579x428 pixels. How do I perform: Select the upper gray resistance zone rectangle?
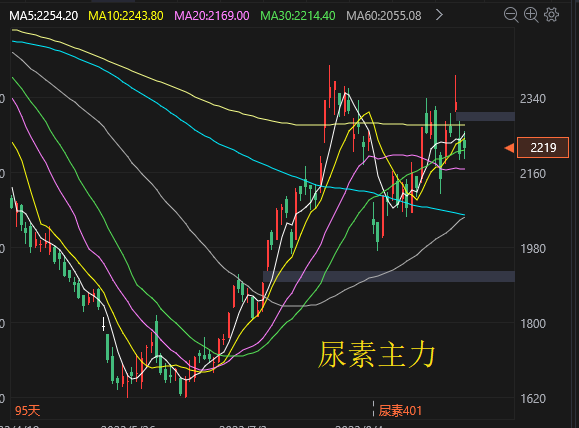485,116
